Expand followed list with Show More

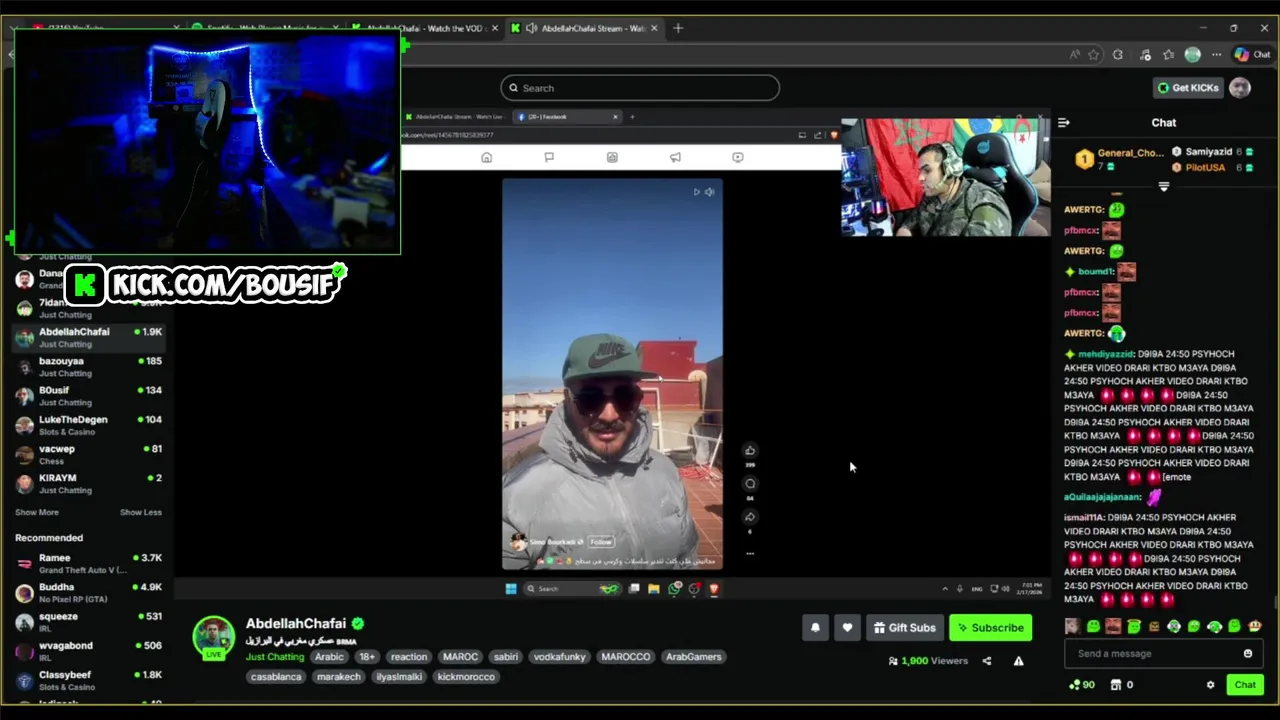click(37, 512)
